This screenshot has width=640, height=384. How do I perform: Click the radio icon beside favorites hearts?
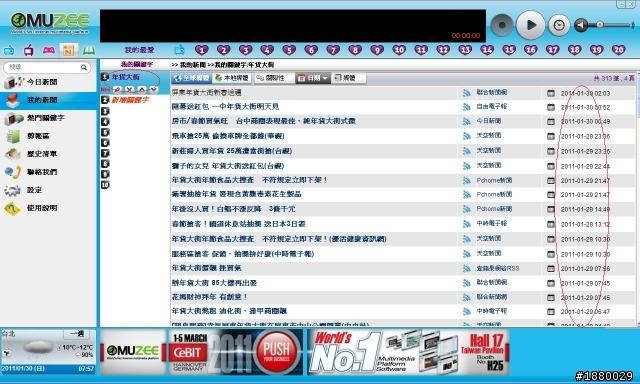click(x=179, y=50)
